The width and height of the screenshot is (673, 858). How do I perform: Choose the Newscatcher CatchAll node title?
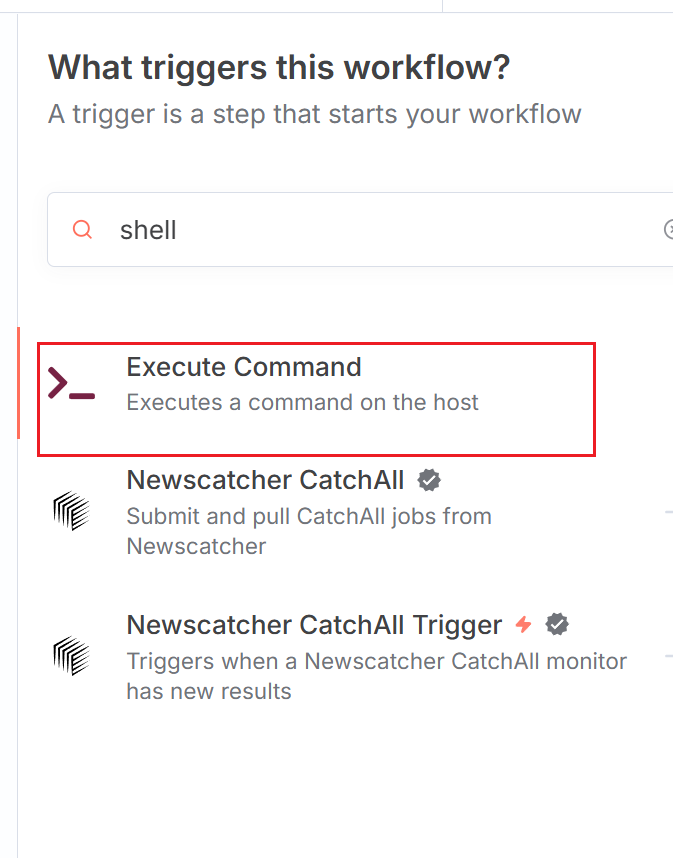click(x=265, y=480)
